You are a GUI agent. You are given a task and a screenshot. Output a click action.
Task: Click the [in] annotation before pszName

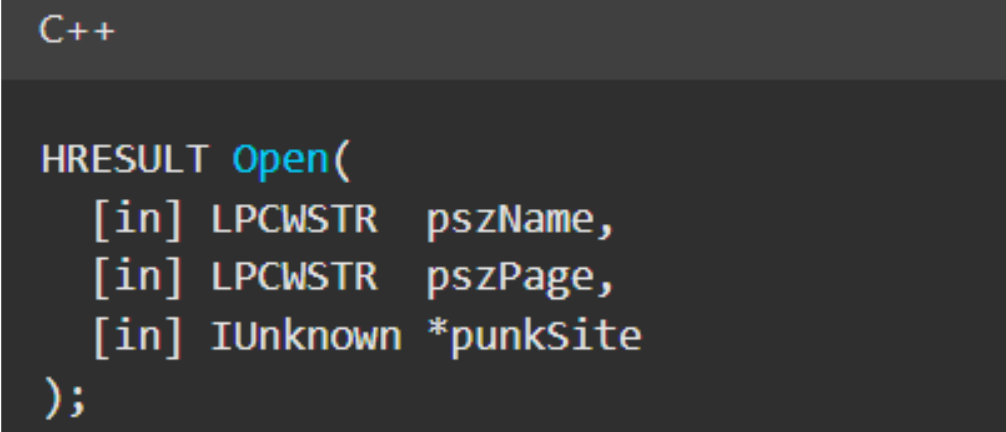[x=138, y=219]
